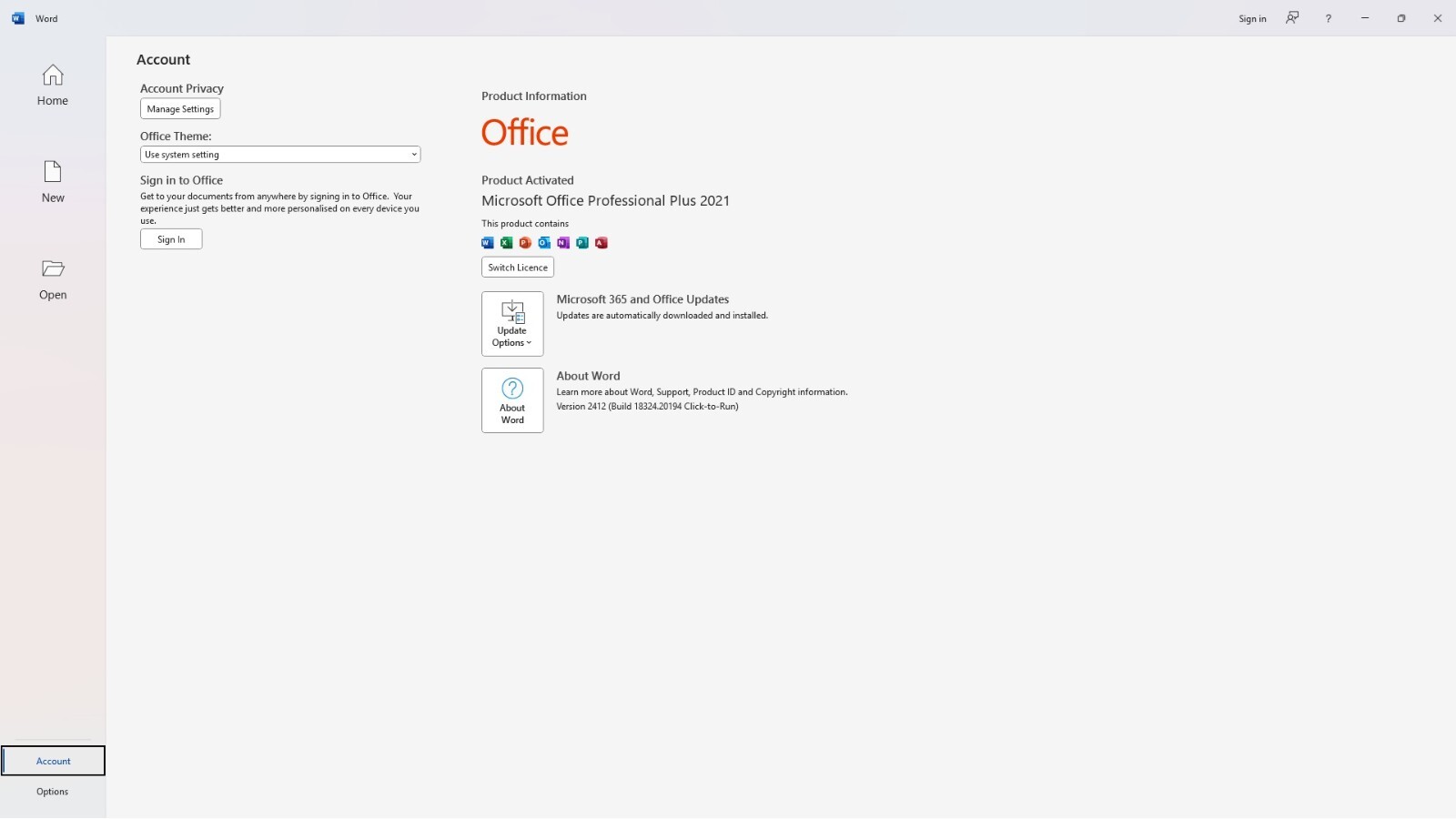Image resolution: width=1456 pixels, height=819 pixels.
Task: Click the Word logo in title bar
Action: 18,18
